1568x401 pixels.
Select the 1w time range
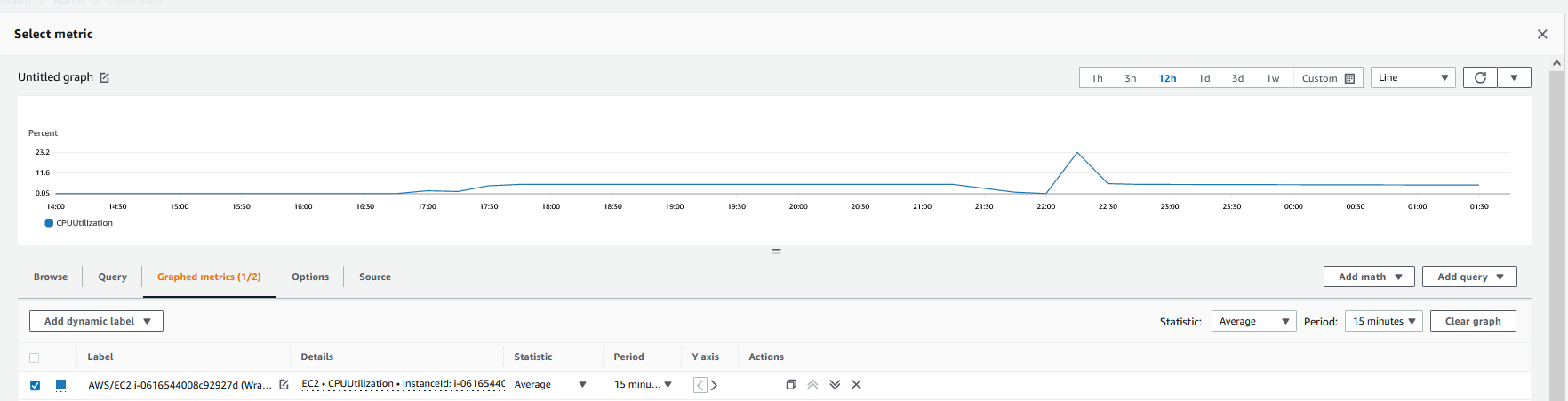(x=1272, y=78)
